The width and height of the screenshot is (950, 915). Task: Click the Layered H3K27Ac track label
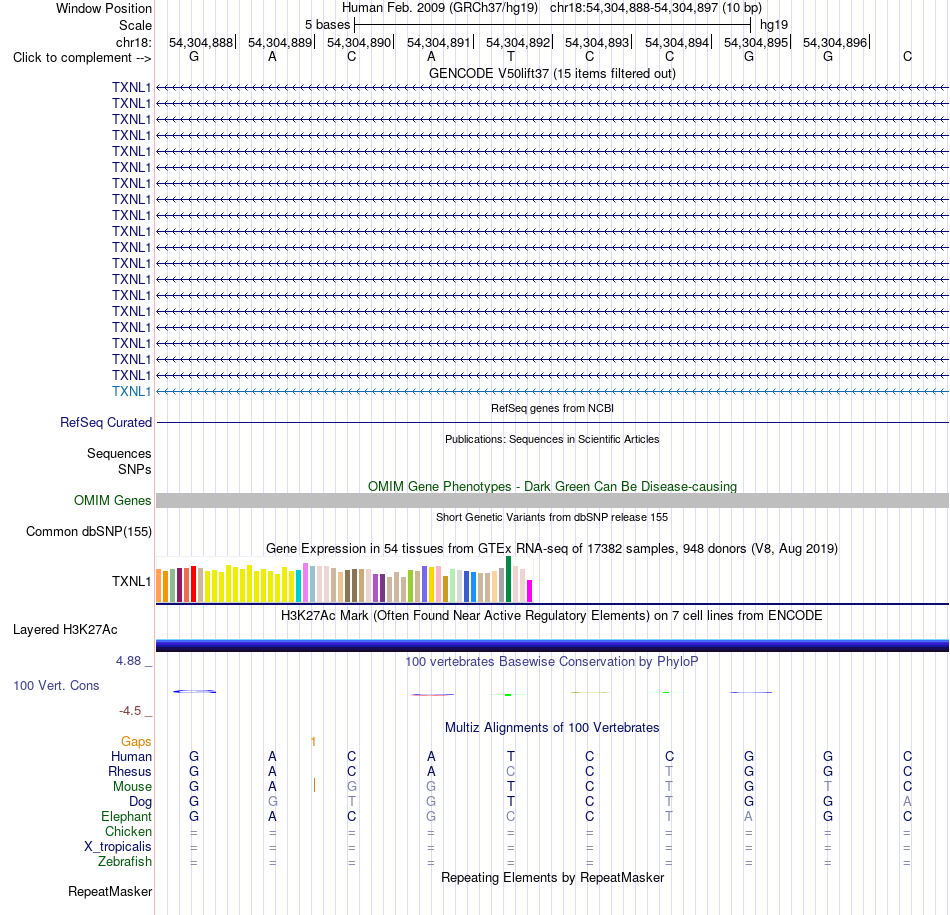pyautogui.click(x=65, y=630)
